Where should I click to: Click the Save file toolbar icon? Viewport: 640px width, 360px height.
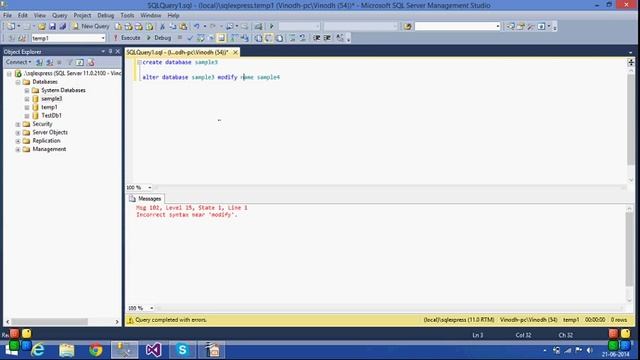[52, 27]
